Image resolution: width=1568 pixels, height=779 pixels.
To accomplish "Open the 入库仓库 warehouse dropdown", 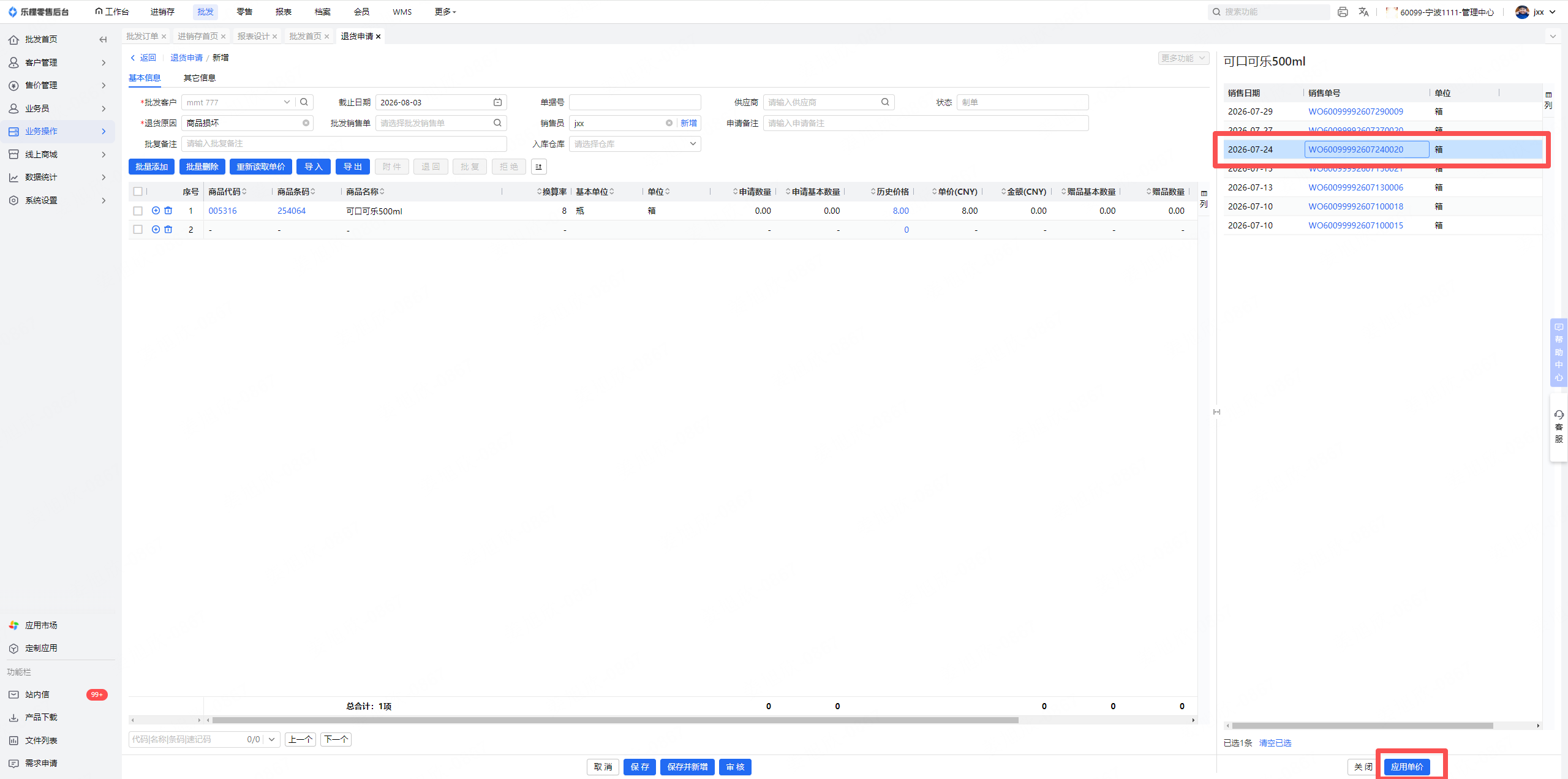I will [635, 144].
